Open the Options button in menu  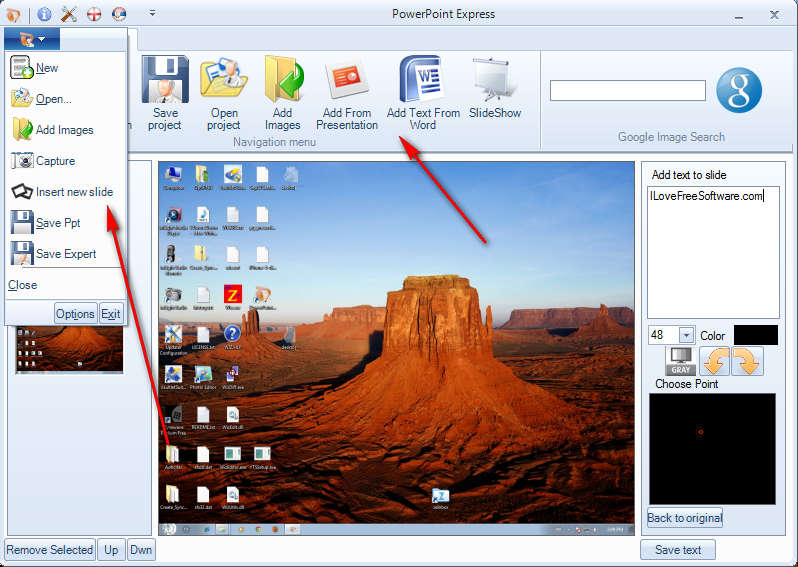[x=75, y=314]
